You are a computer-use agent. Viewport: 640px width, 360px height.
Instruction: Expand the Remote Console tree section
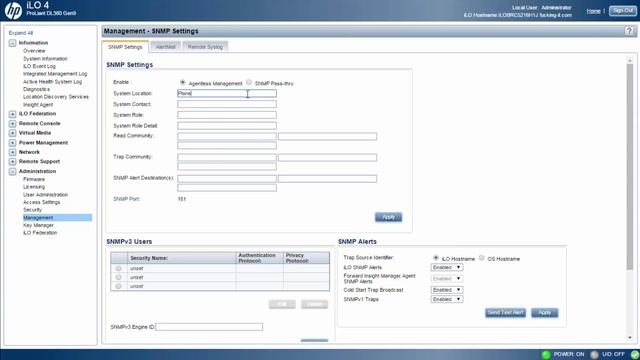coord(13,124)
